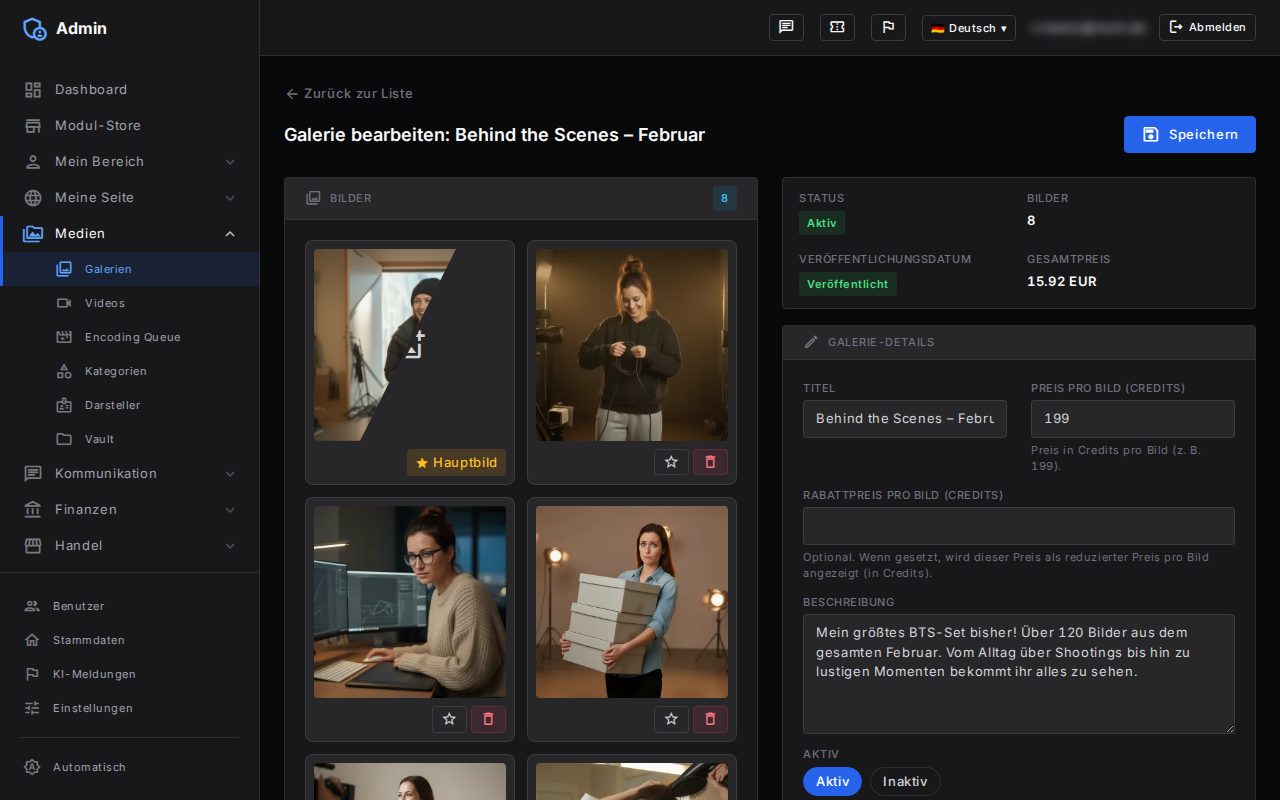Collapse the Medien menu
1280x800 pixels.
[x=130, y=233]
